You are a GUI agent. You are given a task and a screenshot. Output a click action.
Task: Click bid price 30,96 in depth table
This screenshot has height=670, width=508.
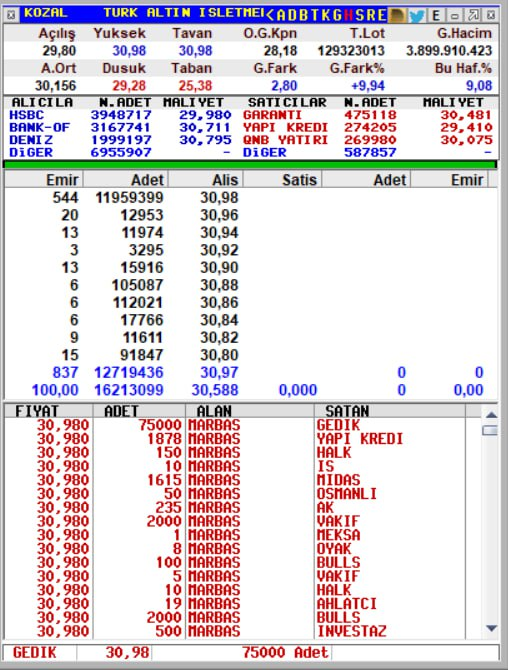point(219,215)
